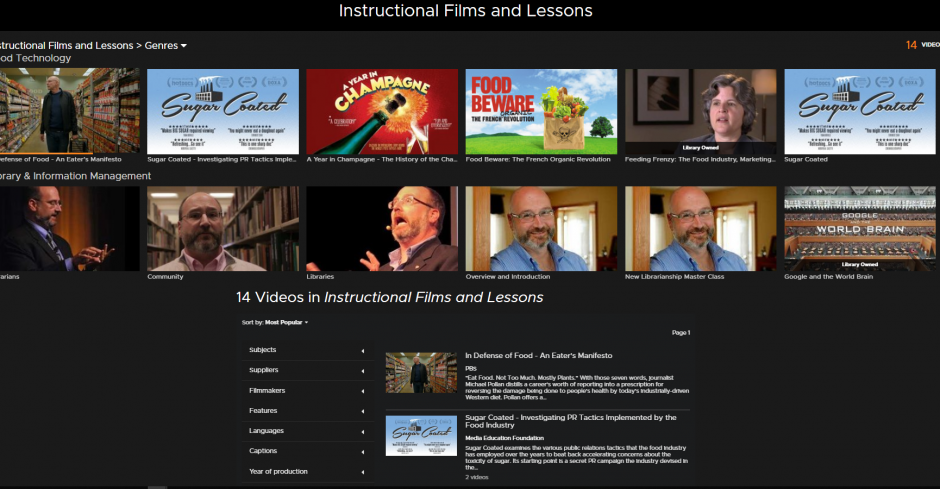Expand the Filmmakers filter
The height and width of the screenshot is (489, 940).
point(307,391)
